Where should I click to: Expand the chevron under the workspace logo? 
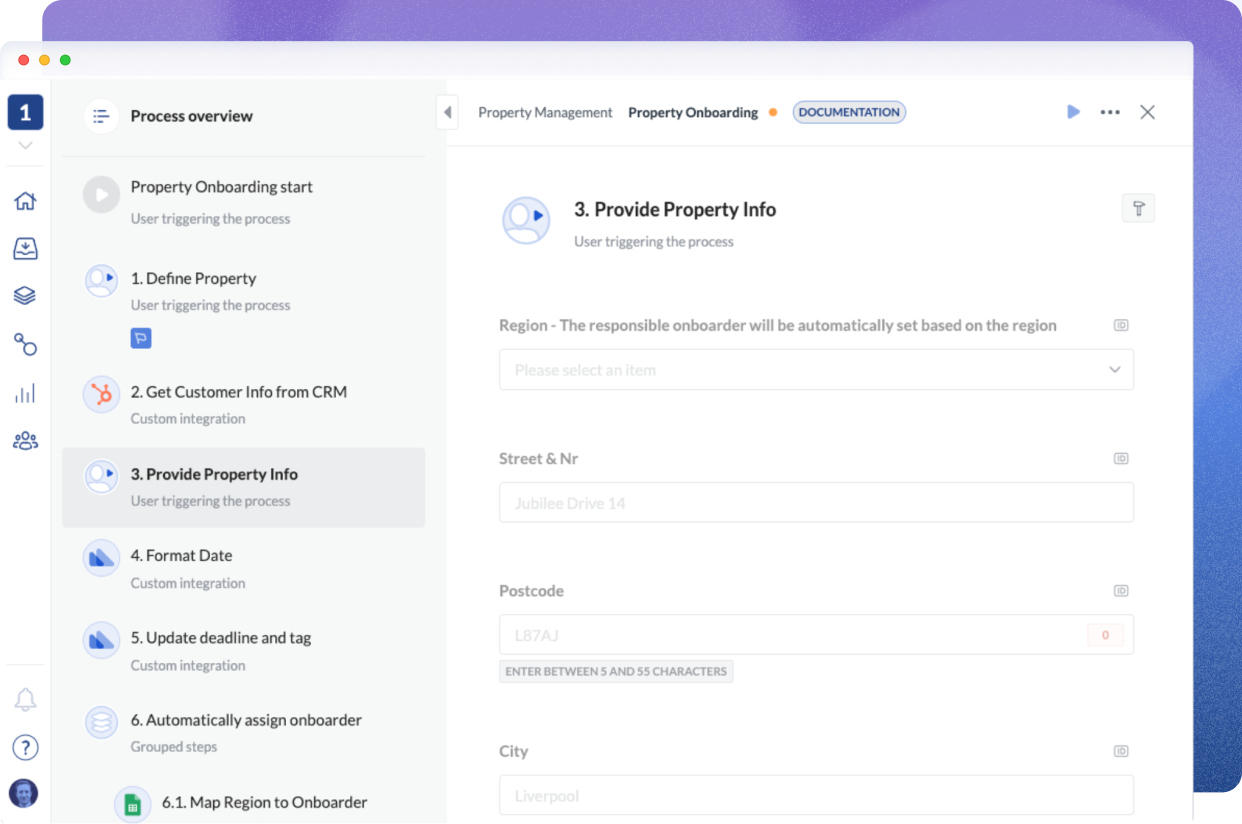25,145
